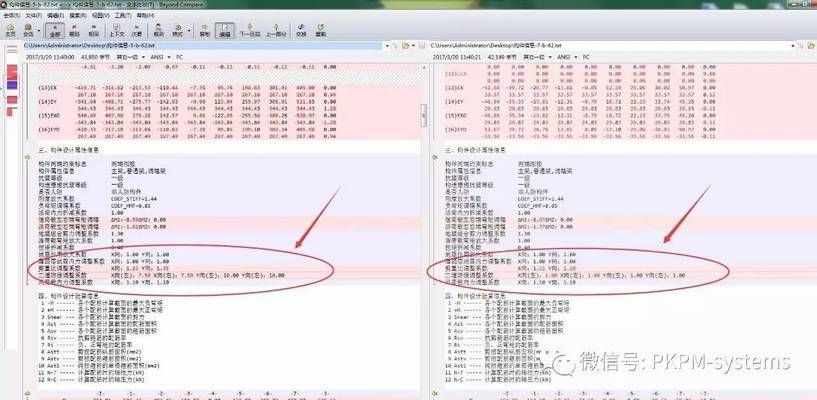817x400 pixels.
Task: Click right pane date 2017/3/20 11:40:21
Action: tap(456, 56)
